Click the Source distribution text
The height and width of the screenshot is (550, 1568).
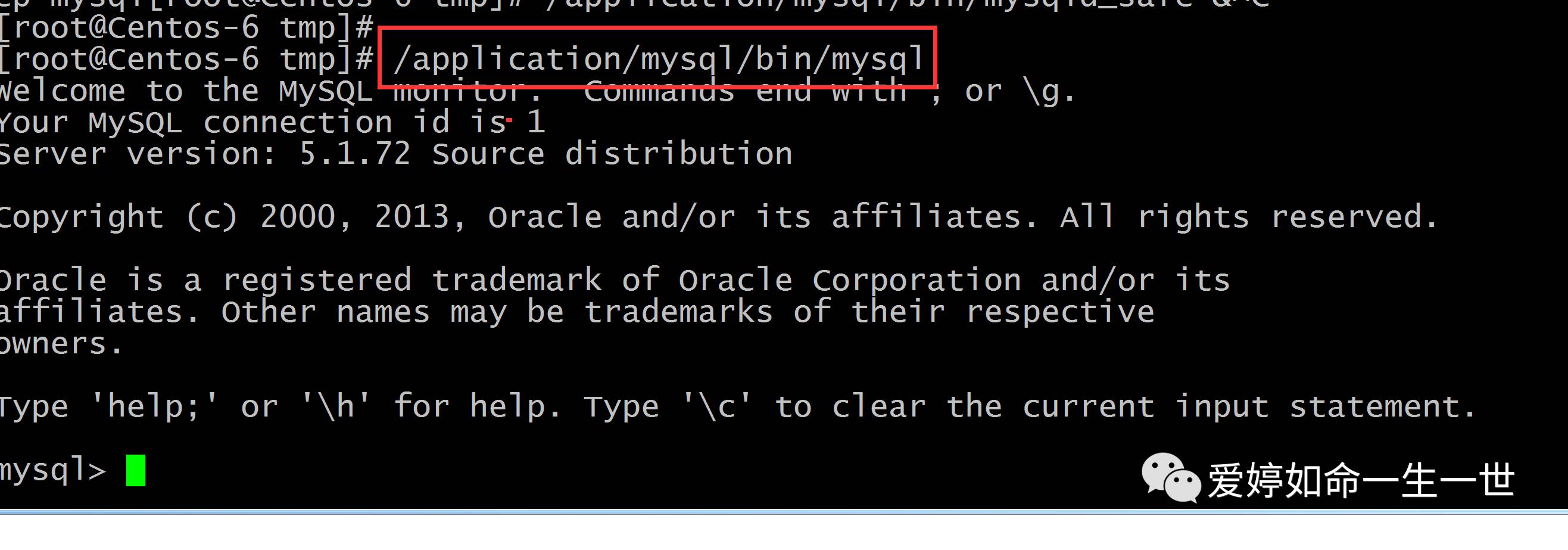point(612,154)
